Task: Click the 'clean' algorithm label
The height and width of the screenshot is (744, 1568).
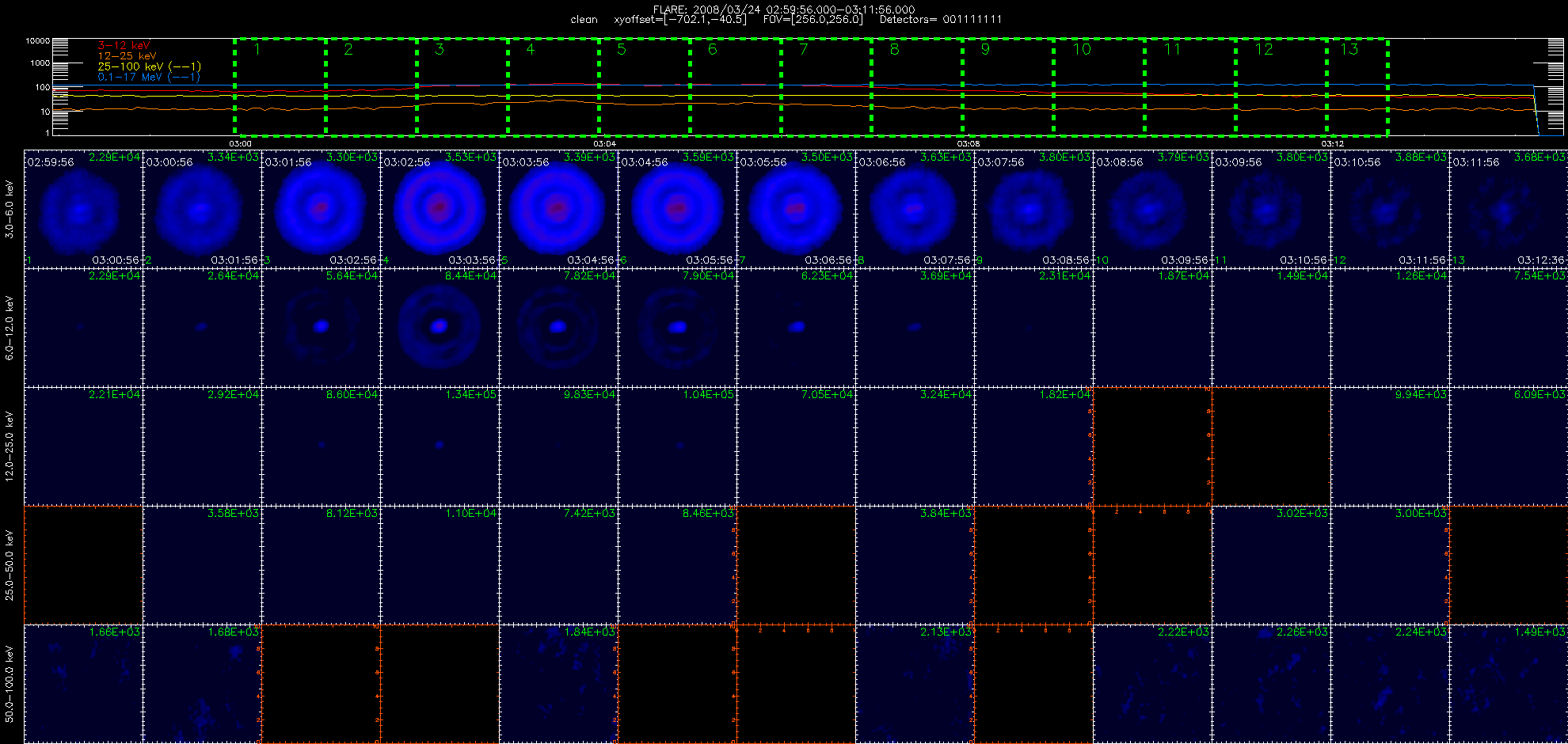Action: 584,20
